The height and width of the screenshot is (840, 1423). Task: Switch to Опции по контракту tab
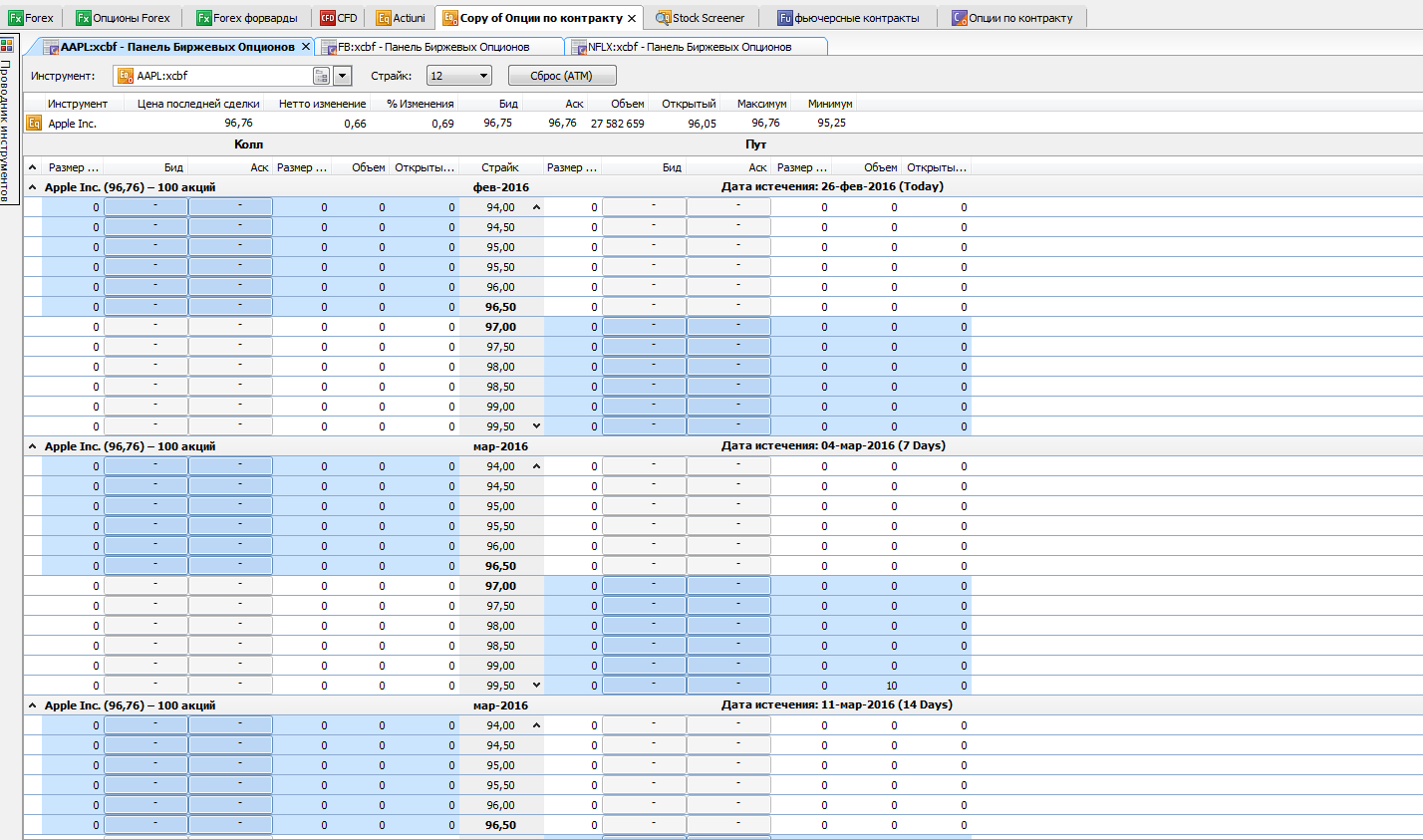(1012, 18)
